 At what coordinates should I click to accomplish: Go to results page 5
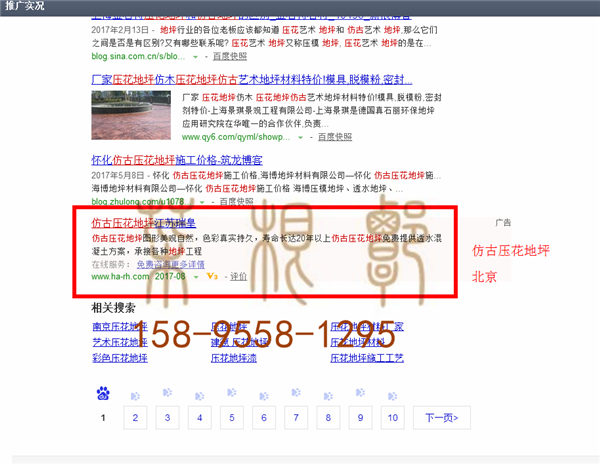(x=232, y=417)
